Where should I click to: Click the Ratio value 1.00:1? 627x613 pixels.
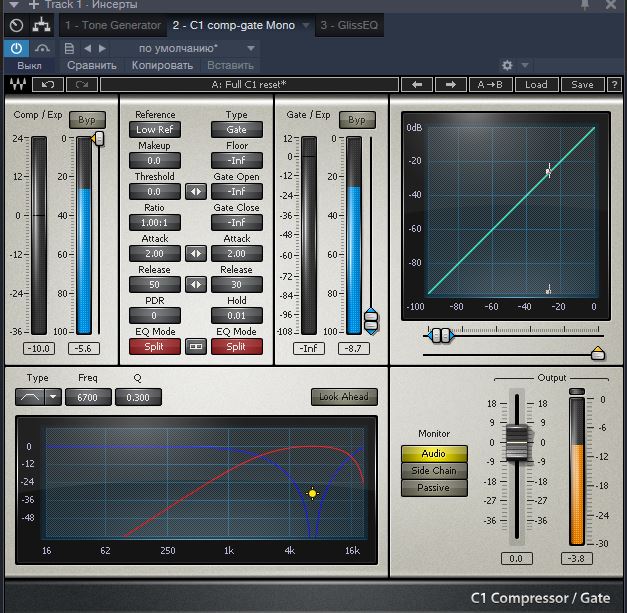point(154,223)
